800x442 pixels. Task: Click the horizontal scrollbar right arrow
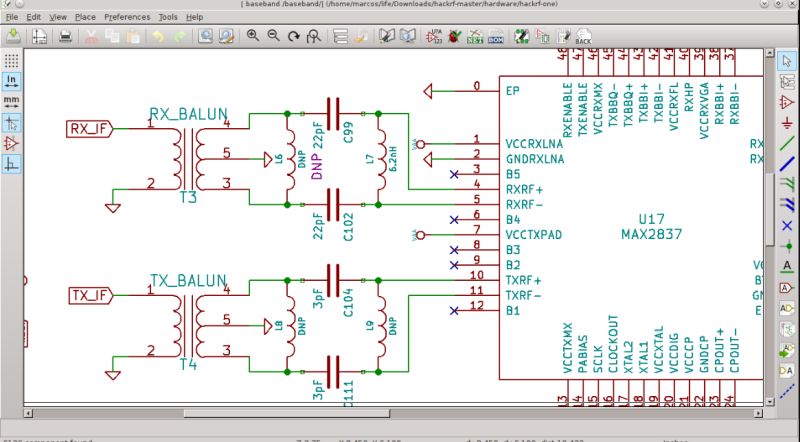click(759, 413)
